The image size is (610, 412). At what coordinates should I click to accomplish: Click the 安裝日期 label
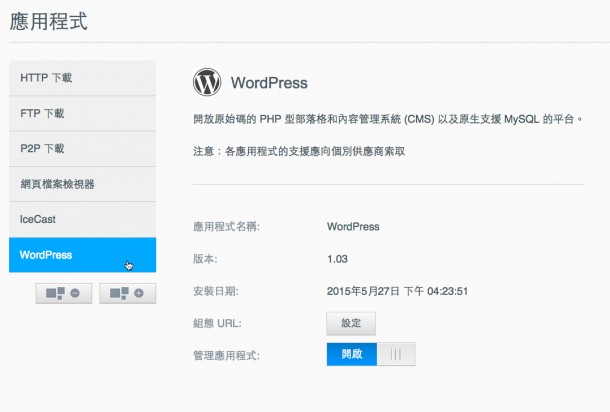[x=216, y=291]
